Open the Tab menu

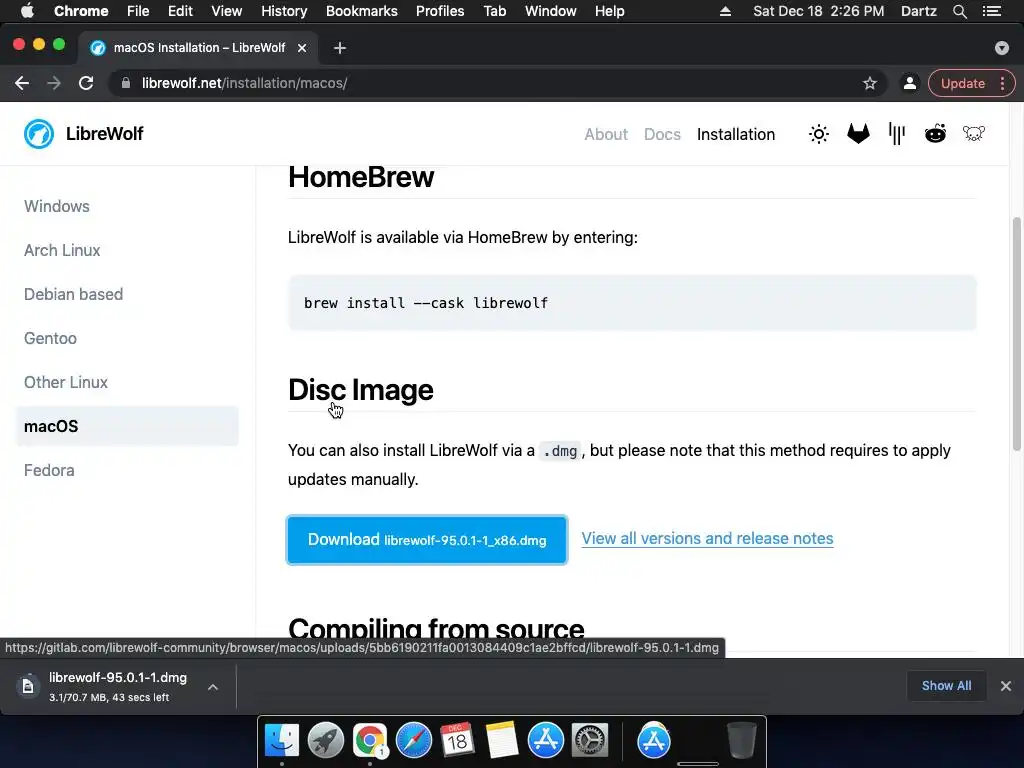point(494,11)
